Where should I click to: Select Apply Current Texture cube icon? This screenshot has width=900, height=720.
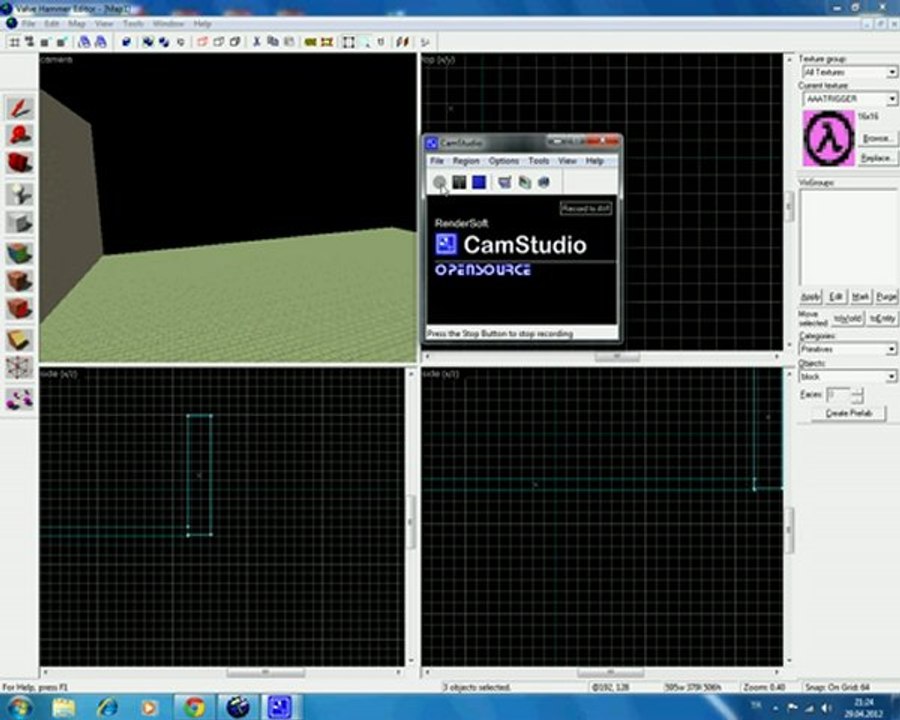[x=19, y=281]
